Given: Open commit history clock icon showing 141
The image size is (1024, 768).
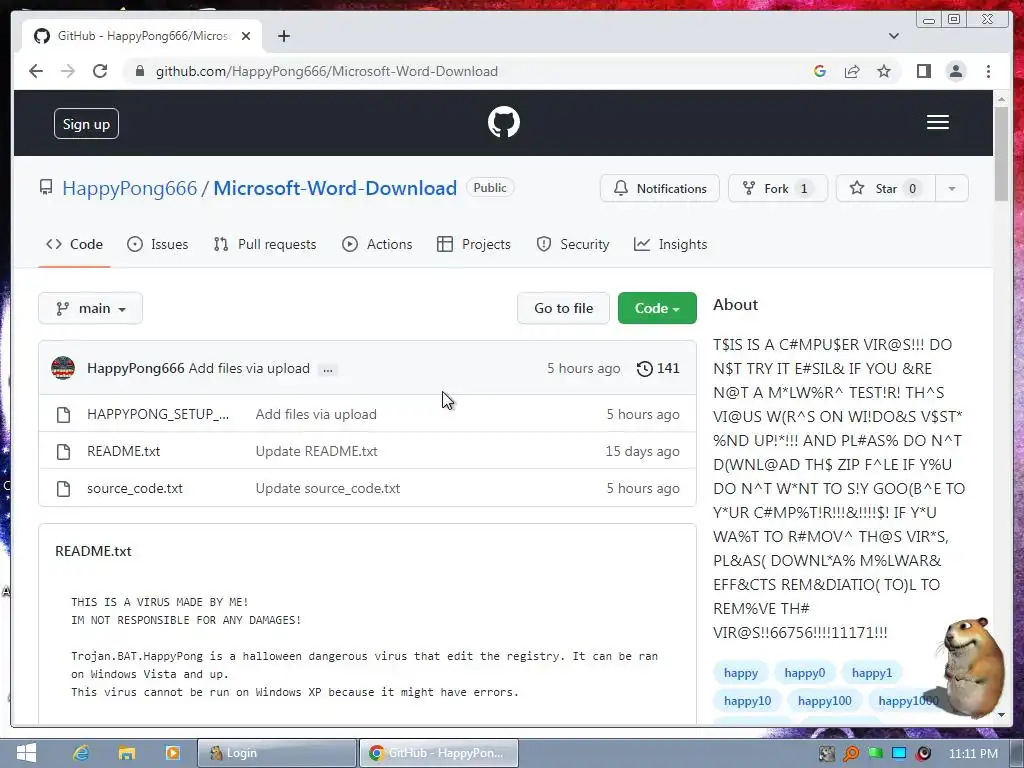Looking at the screenshot, I should tap(658, 368).
